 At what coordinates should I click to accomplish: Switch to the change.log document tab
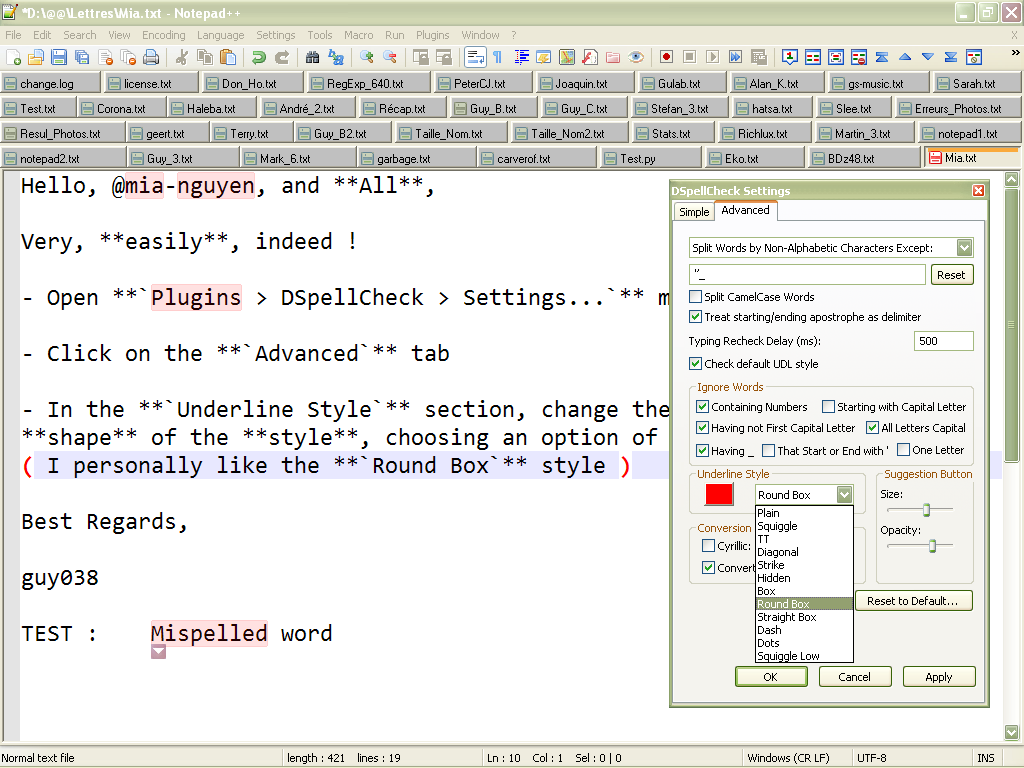click(x=51, y=84)
